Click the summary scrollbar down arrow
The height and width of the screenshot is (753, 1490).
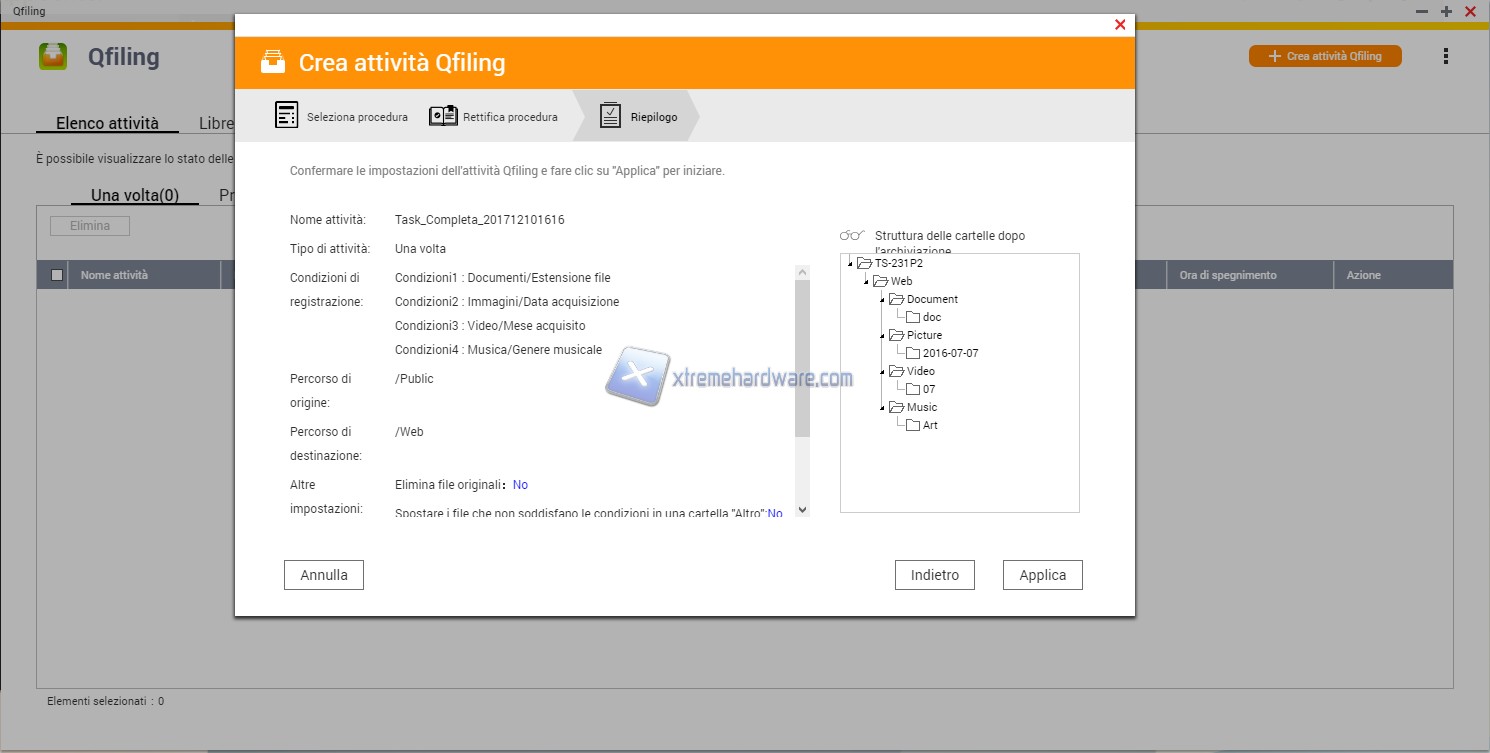[802, 509]
